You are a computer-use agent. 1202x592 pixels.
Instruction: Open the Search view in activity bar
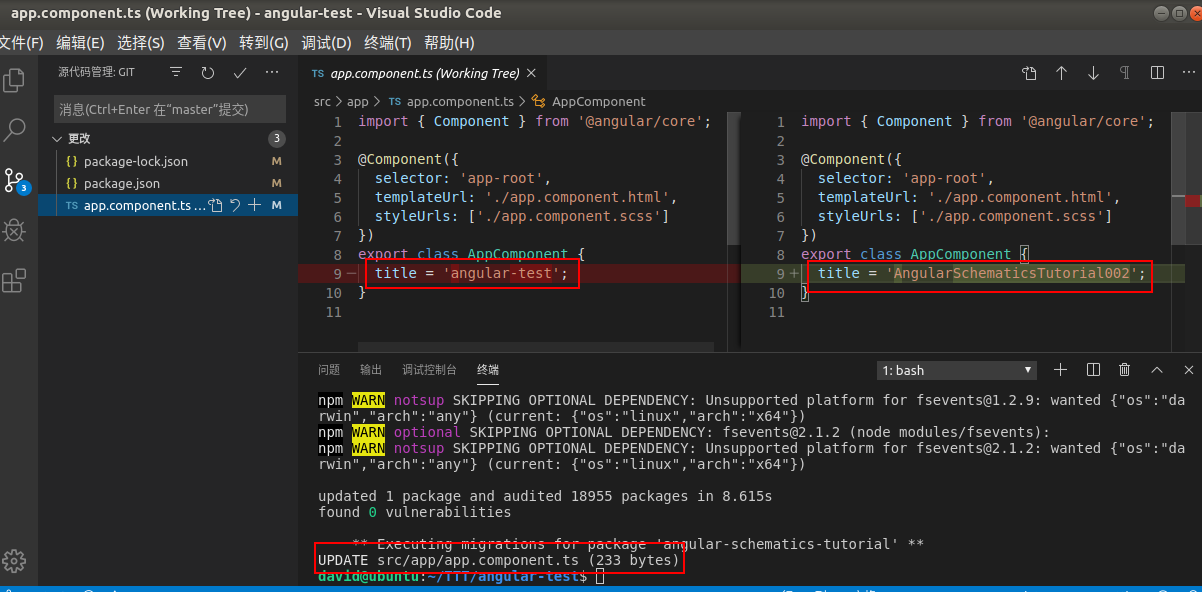pyautogui.click(x=15, y=130)
